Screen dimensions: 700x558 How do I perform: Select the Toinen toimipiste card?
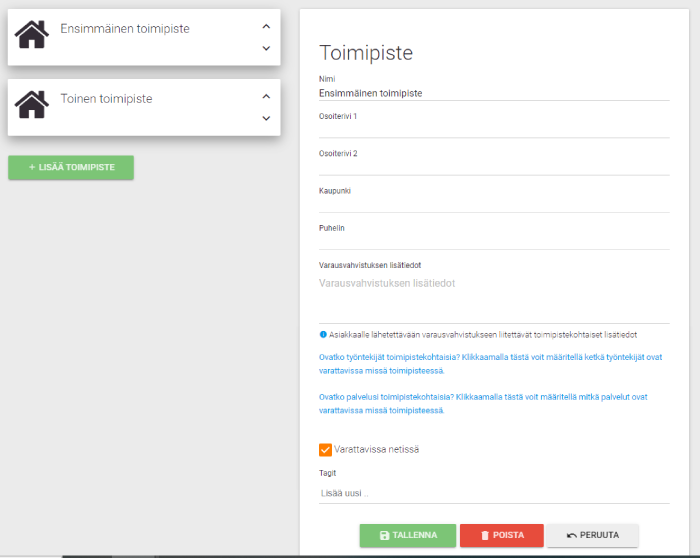point(144,107)
